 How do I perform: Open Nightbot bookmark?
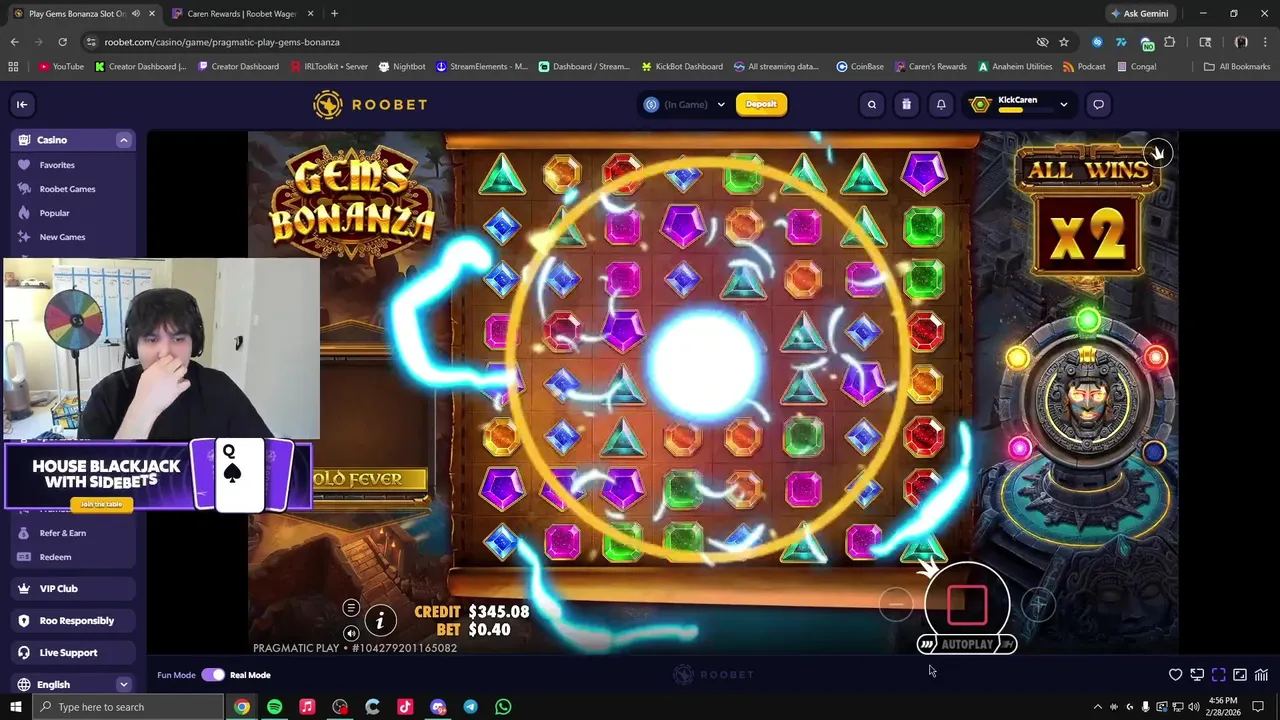pyautogui.click(x=402, y=67)
